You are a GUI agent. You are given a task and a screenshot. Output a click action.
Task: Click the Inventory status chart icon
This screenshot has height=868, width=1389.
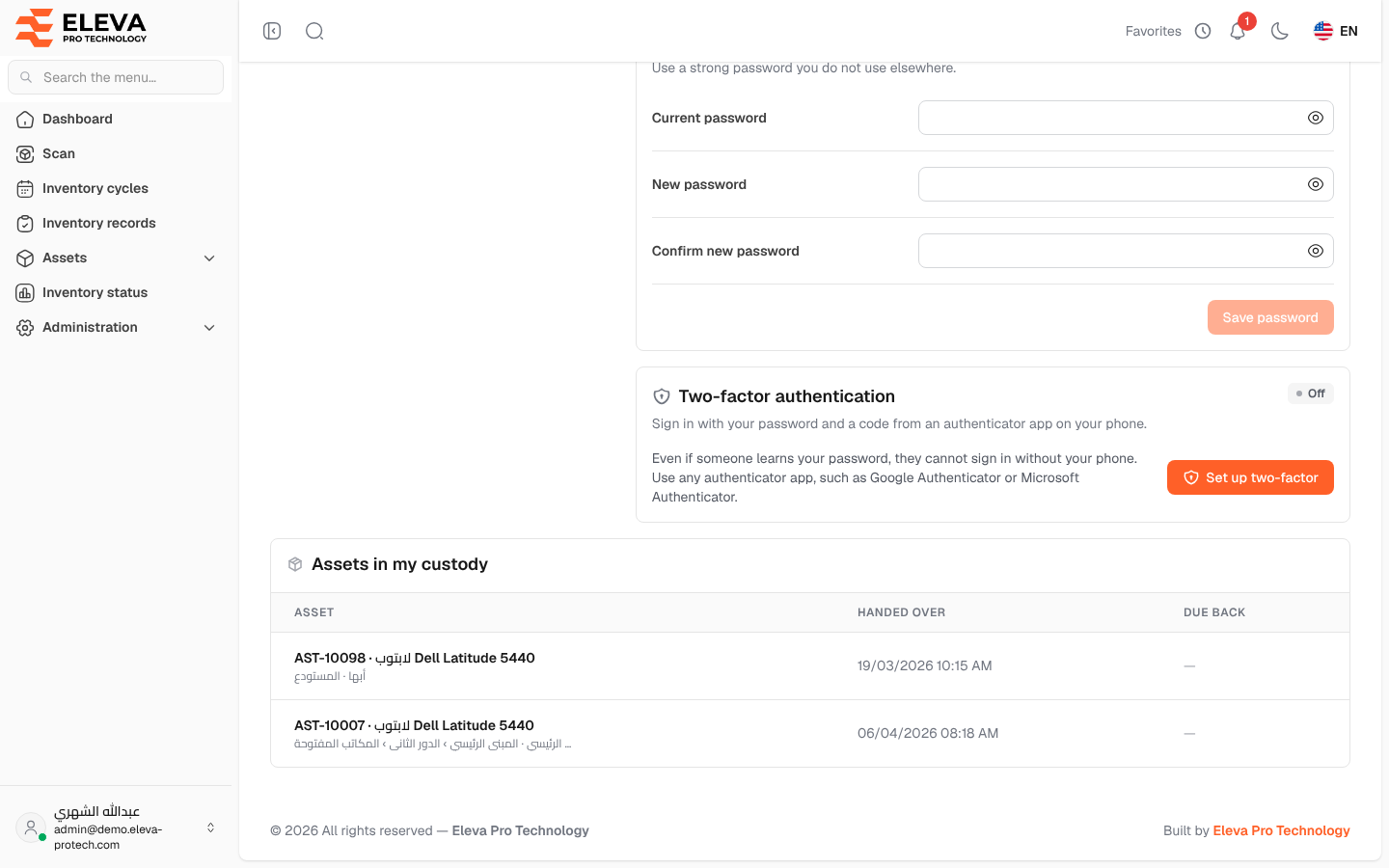click(x=25, y=292)
